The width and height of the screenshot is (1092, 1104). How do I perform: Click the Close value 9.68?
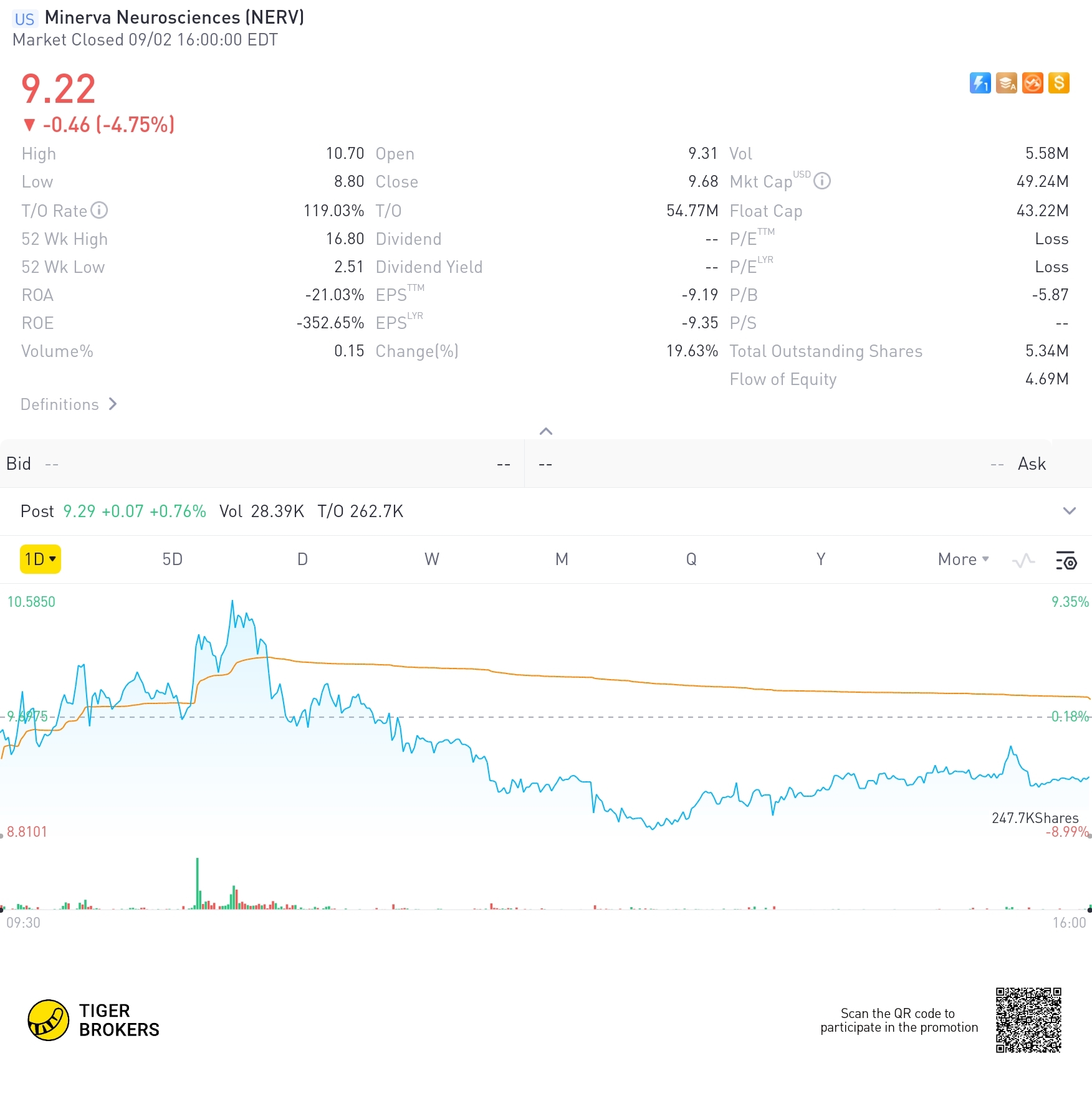(703, 181)
